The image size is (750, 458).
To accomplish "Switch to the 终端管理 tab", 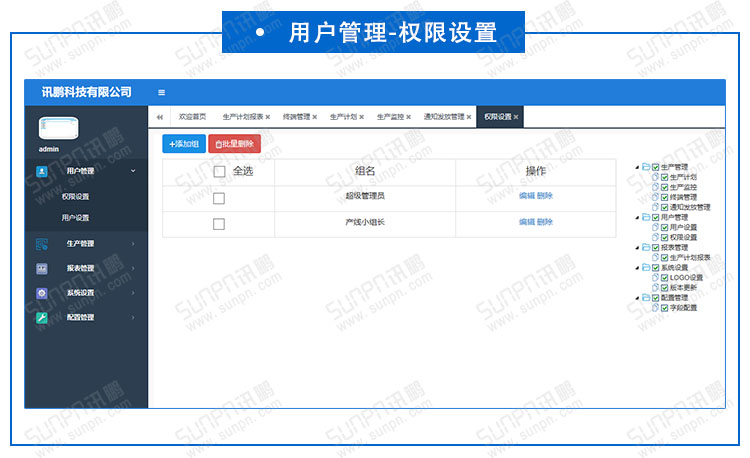I will 297,117.
